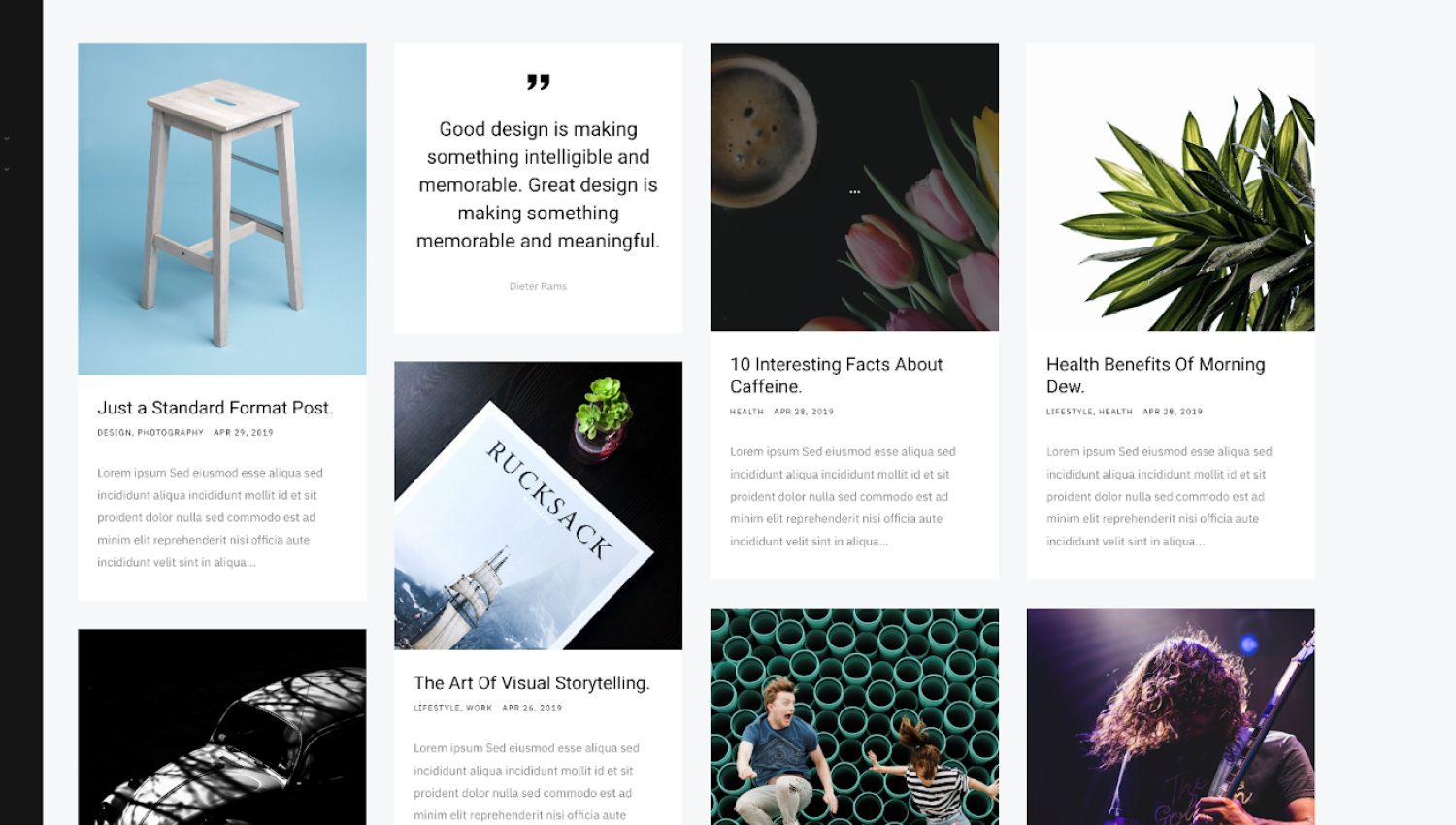Click the curly-haired guitarist thumbnail
Screen dimensions: 1456x825
coord(1171,716)
